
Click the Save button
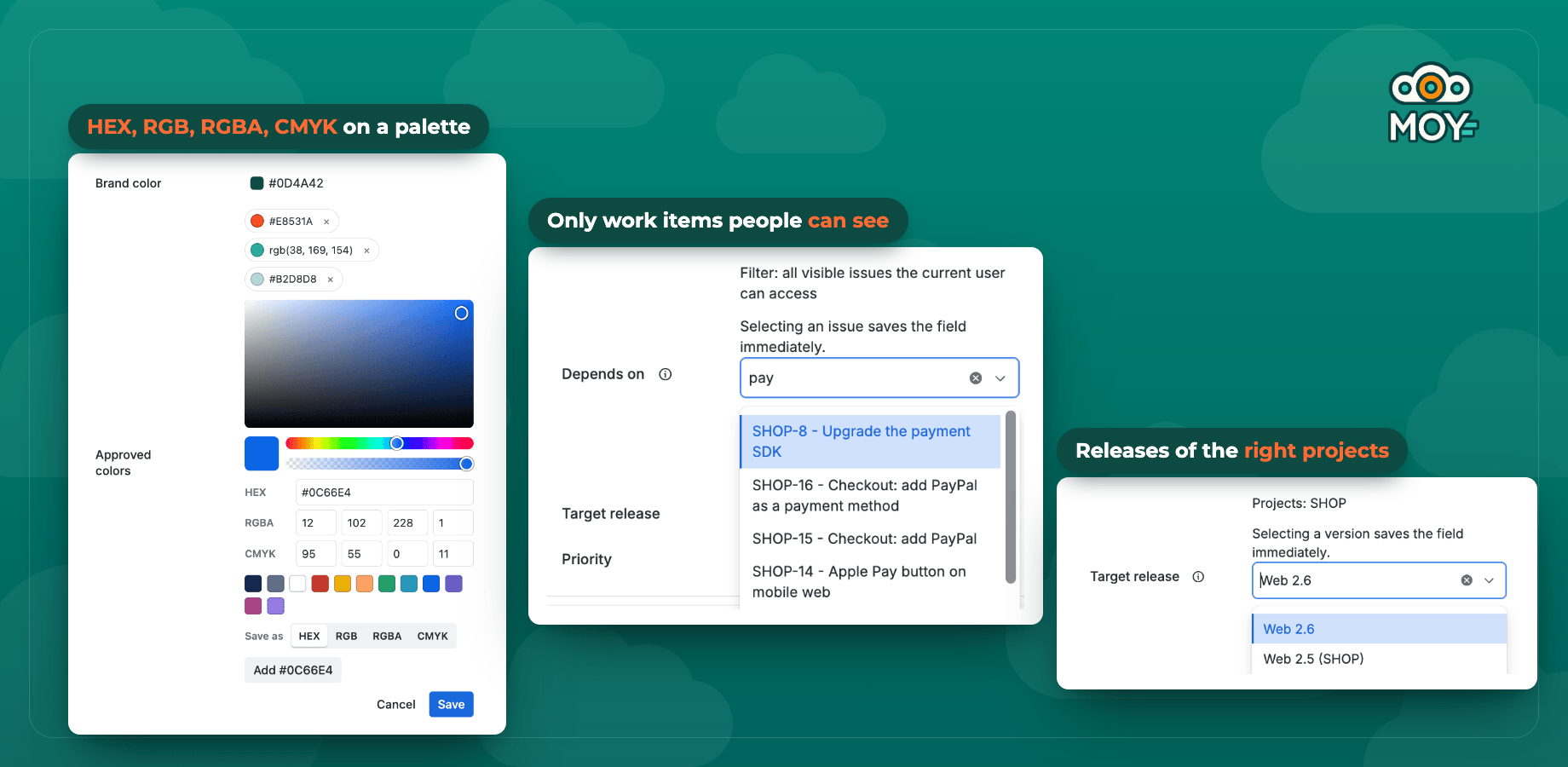click(451, 705)
